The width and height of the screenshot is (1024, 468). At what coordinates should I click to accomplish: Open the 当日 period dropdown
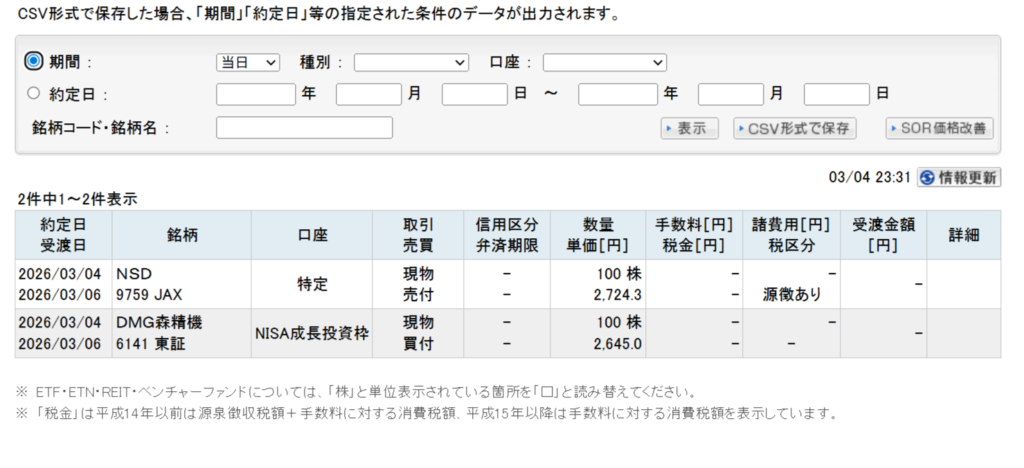pyautogui.click(x=248, y=62)
